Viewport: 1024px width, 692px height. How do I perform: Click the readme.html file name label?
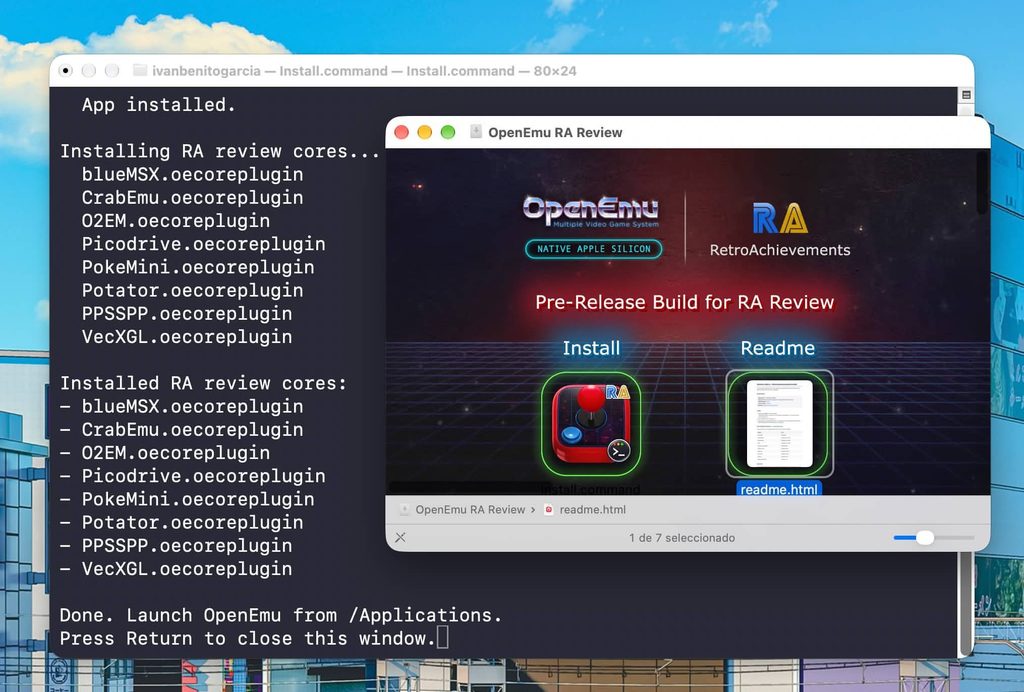coord(779,489)
